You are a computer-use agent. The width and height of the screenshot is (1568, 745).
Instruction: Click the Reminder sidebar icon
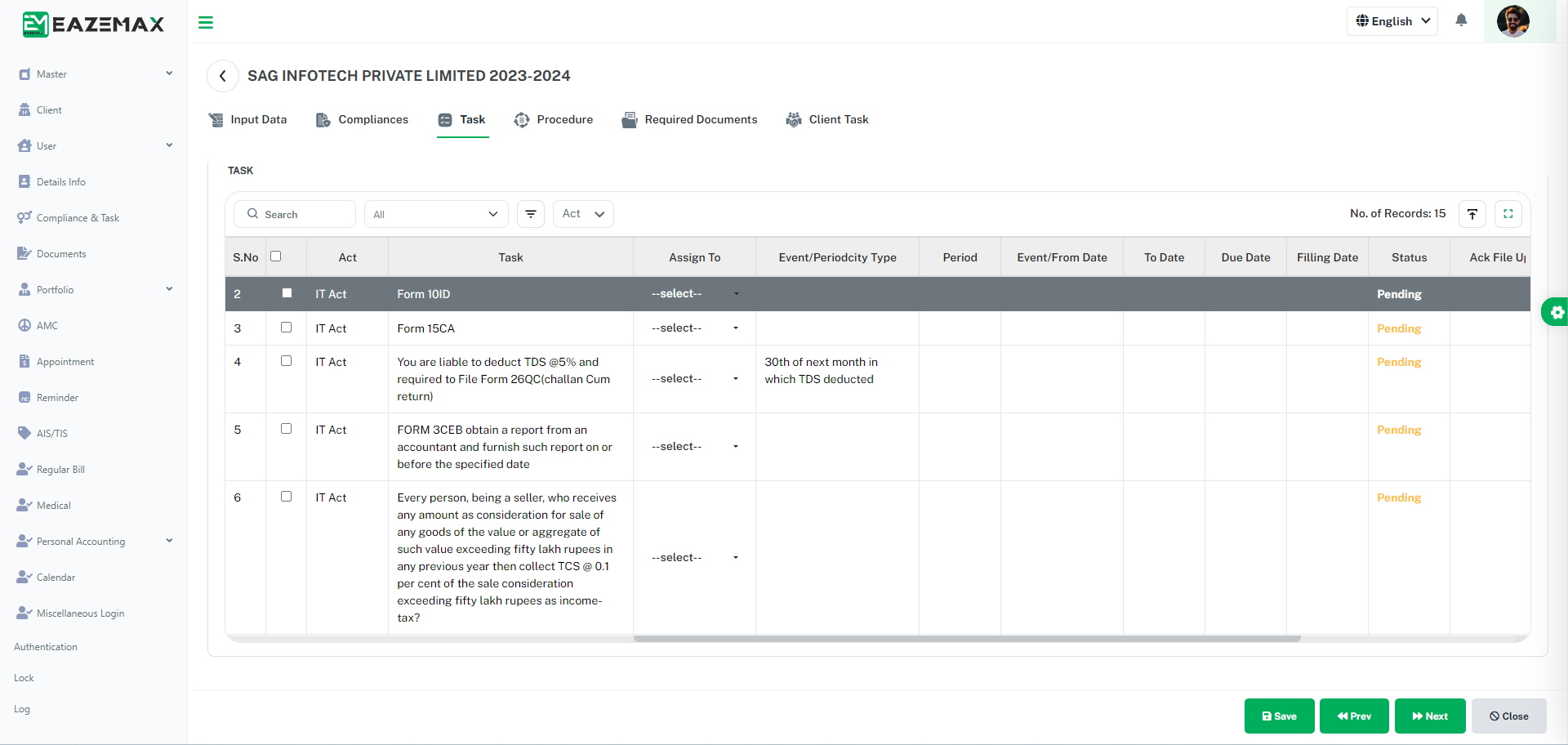(24, 398)
